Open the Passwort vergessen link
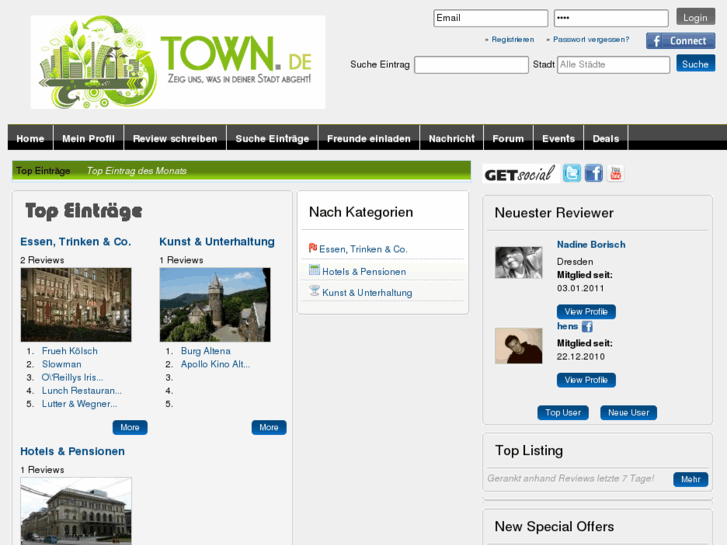The image size is (727, 545). (x=591, y=39)
